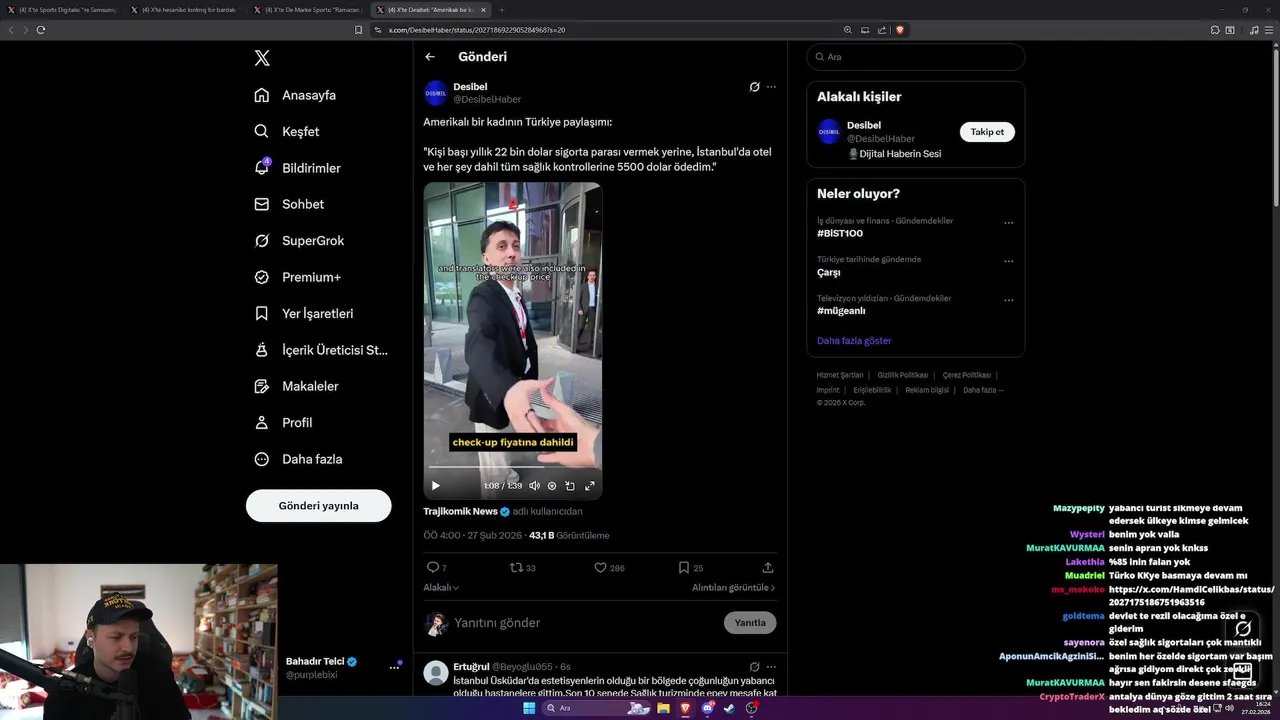Open more options on Ertuğrul reply

coord(771,666)
